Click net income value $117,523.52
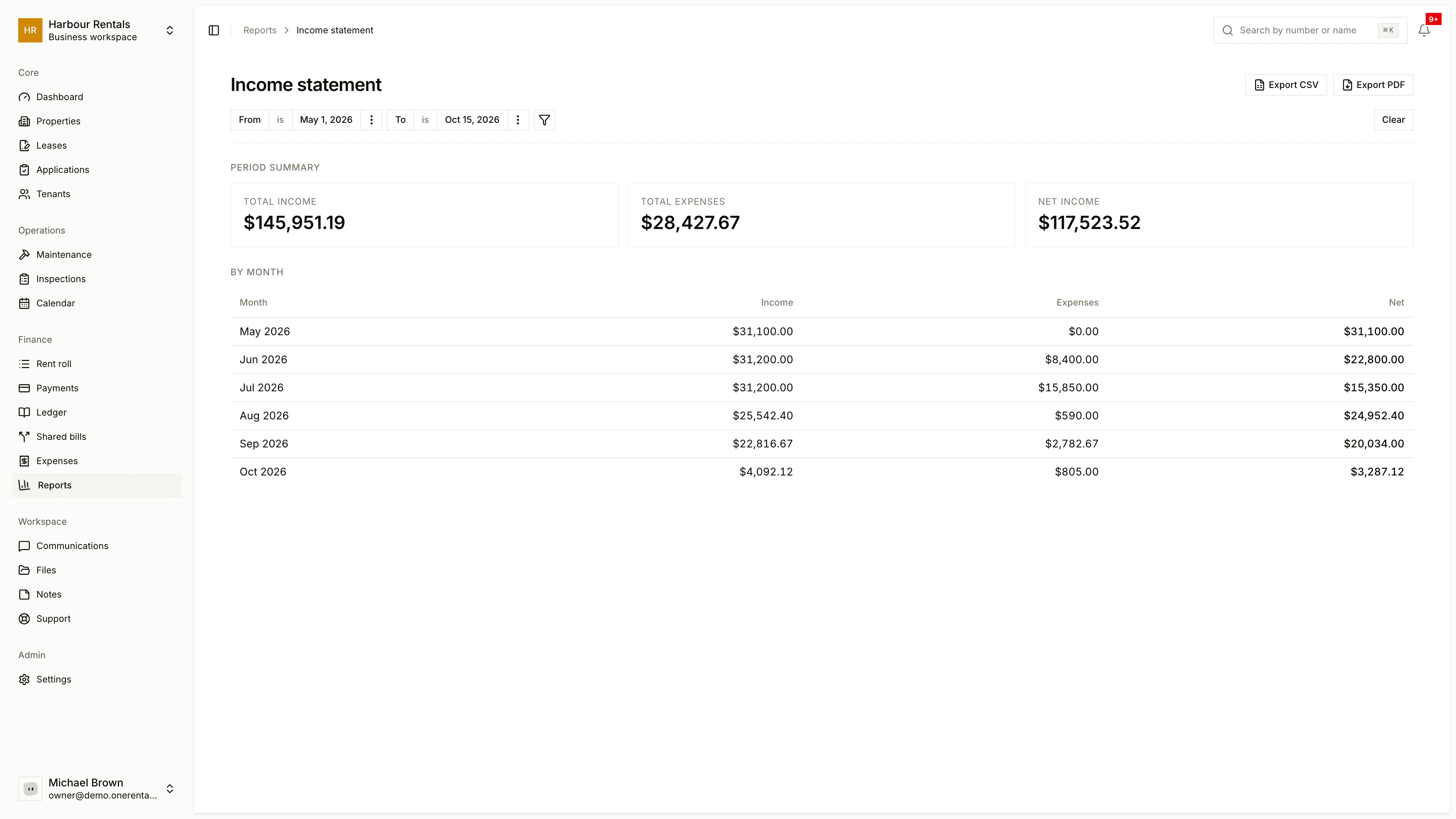Viewport: 1456px width, 819px height. pos(1089,223)
